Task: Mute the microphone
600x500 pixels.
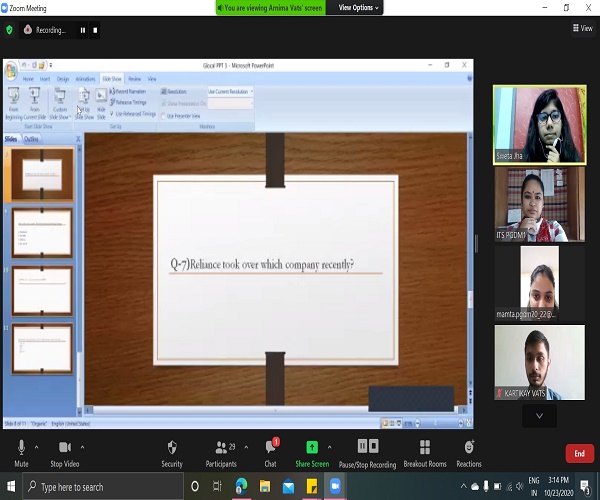Action: point(21,454)
